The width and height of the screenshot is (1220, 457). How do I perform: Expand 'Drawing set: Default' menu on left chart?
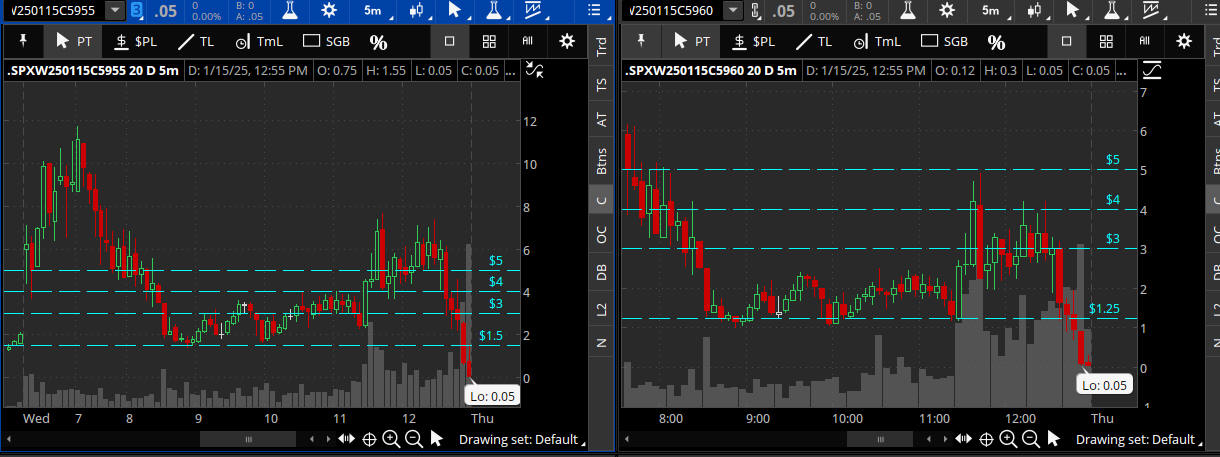pos(520,439)
